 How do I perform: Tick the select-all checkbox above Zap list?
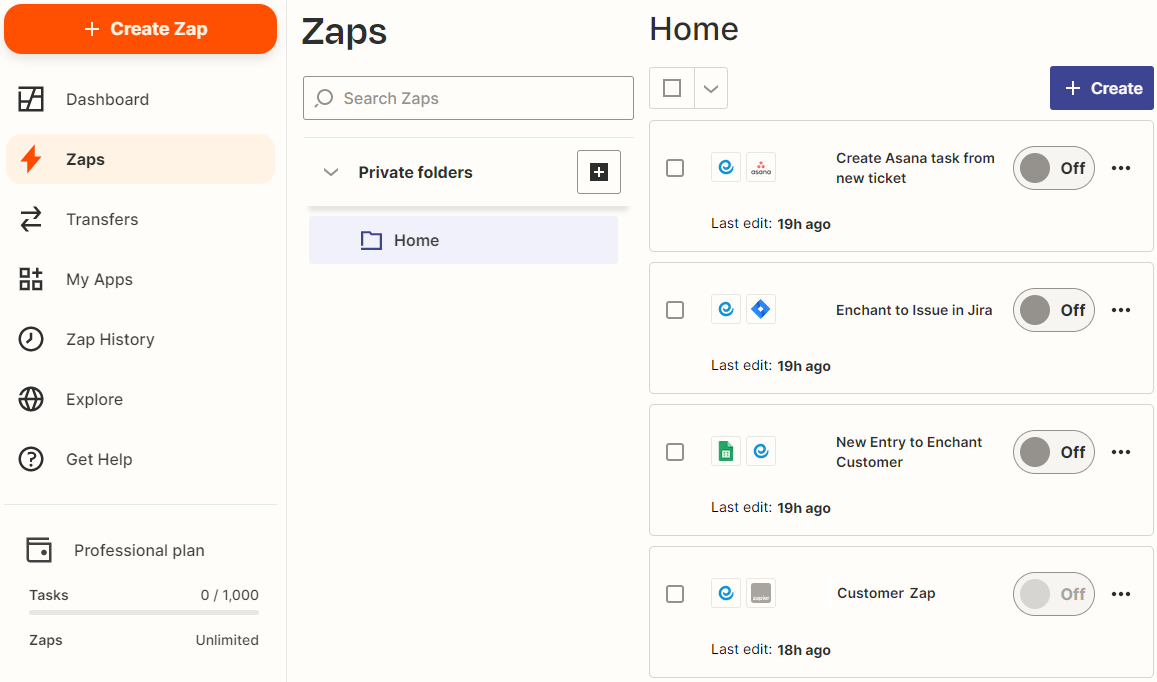672,88
